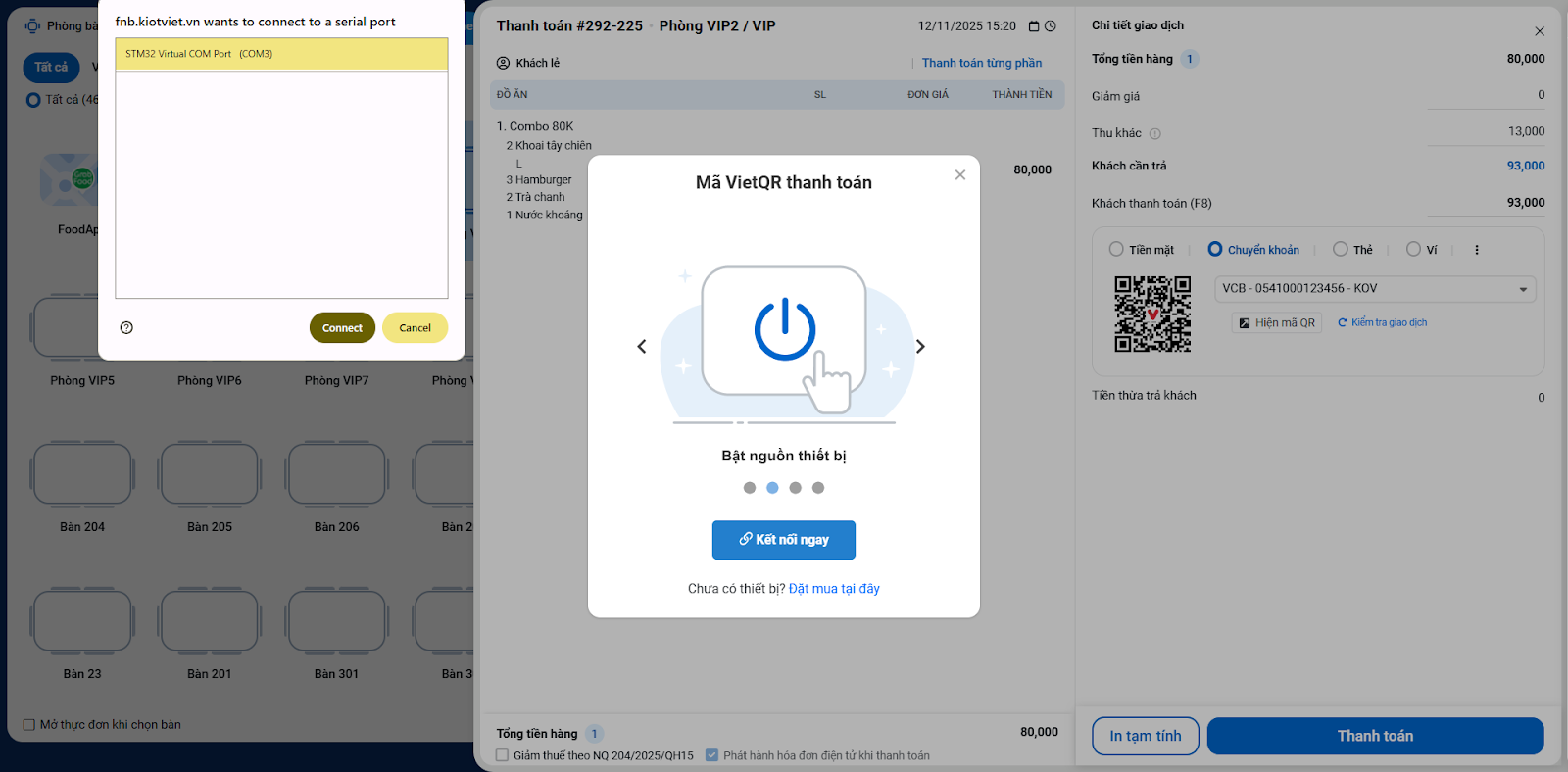The image size is (1568, 772).
Task: Select fourth carousel dot indicator
Action: point(818,488)
